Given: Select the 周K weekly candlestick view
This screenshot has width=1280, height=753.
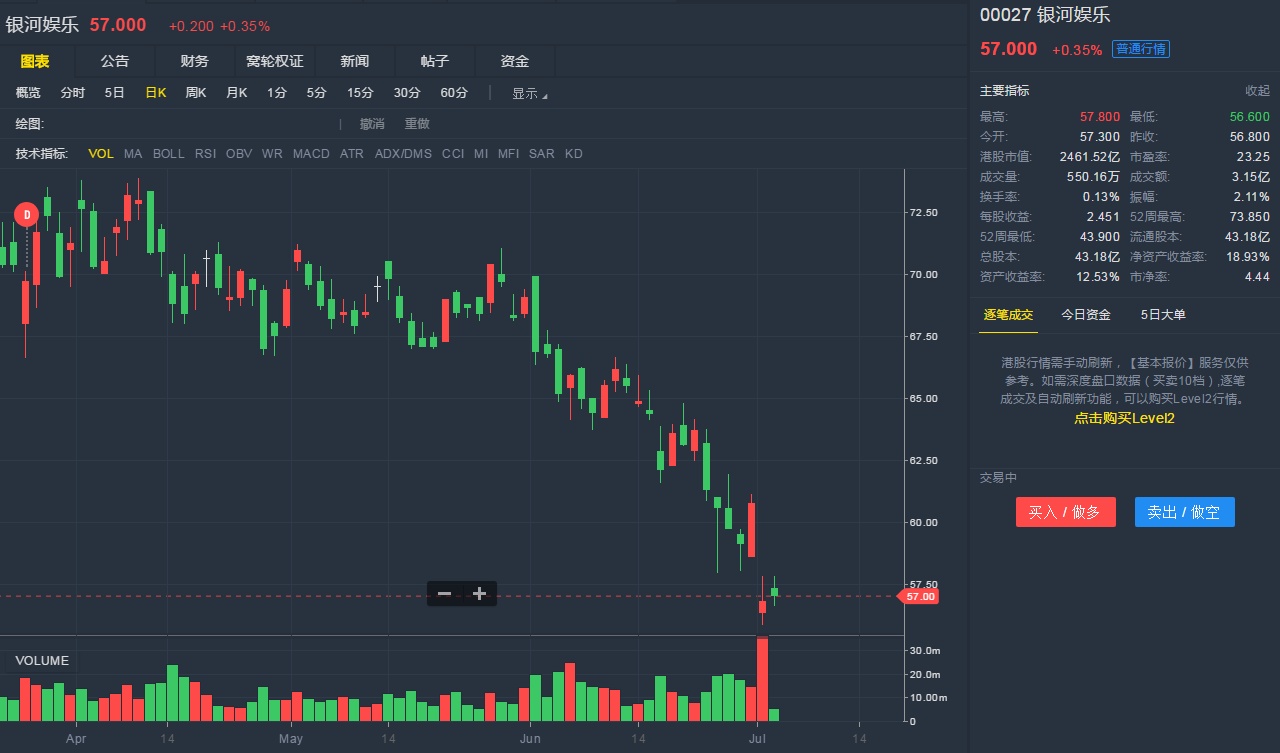Looking at the screenshot, I should click(195, 93).
